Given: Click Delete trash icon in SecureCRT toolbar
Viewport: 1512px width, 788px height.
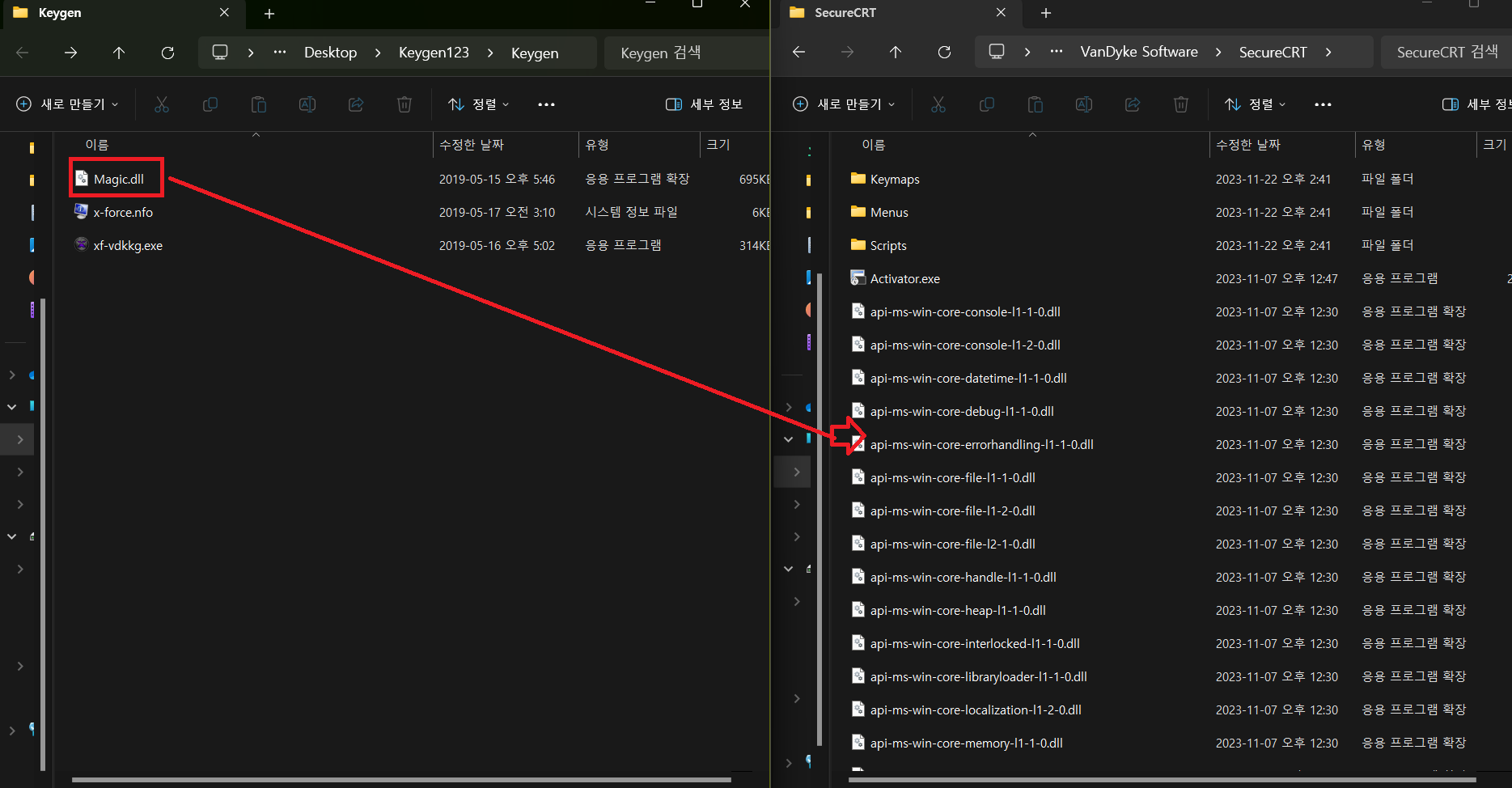Looking at the screenshot, I should coord(1181,104).
